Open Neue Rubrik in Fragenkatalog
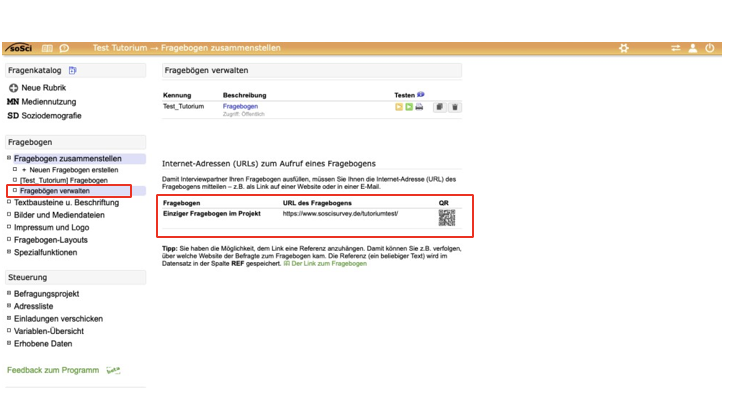 (43, 88)
